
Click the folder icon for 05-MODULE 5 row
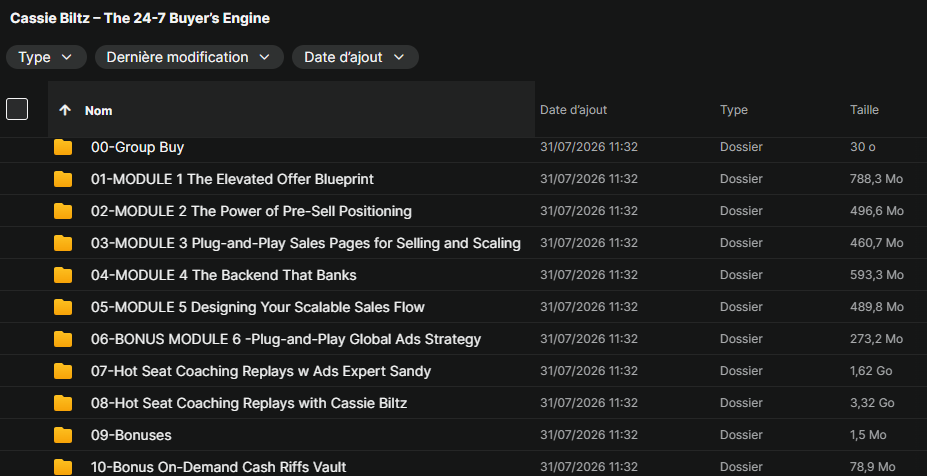point(63,307)
